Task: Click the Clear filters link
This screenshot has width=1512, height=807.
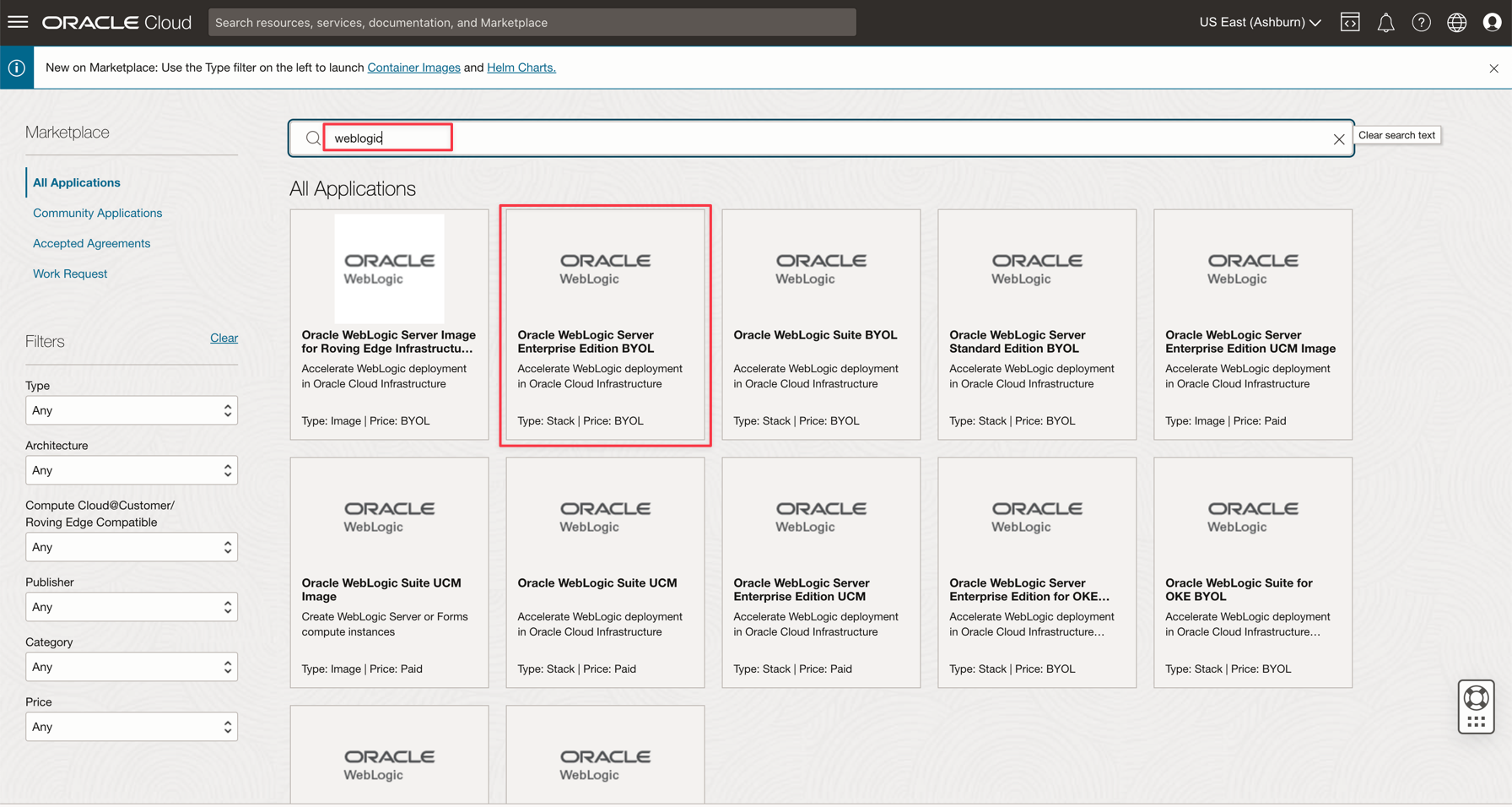Action: pyautogui.click(x=224, y=338)
